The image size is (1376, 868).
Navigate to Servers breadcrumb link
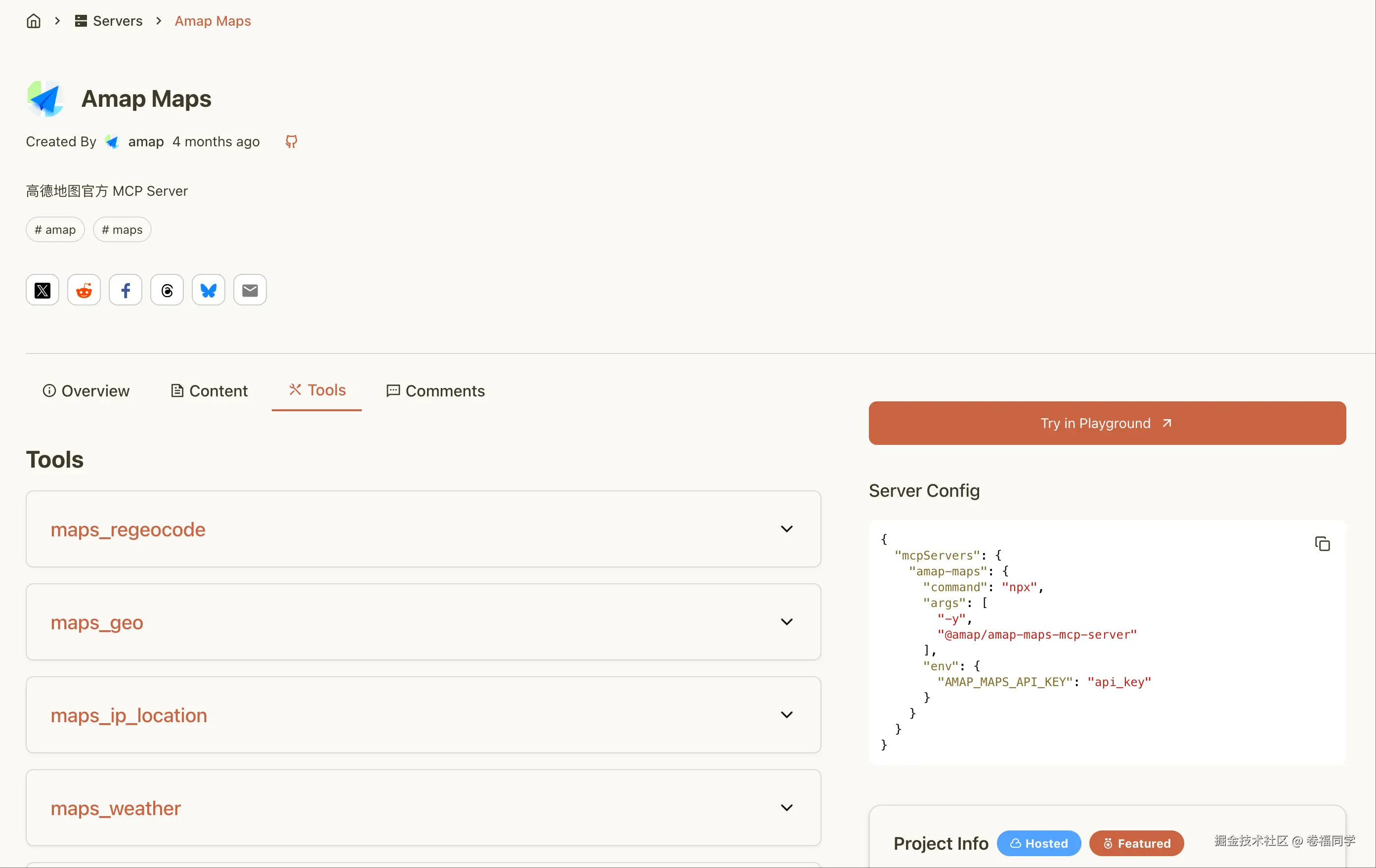[x=109, y=21]
